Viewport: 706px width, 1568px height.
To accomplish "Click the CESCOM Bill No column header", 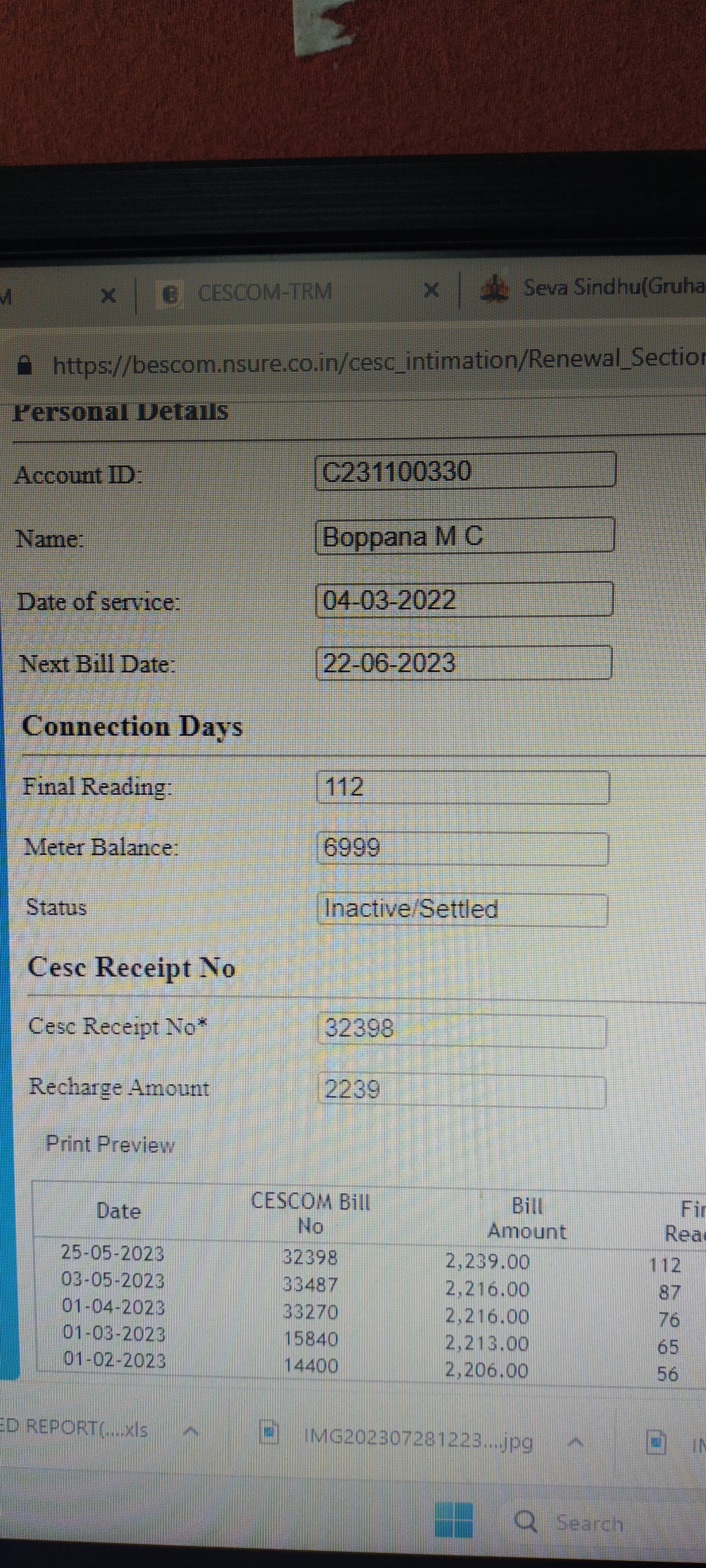I will pyautogui.click(x=311, y=1213).
